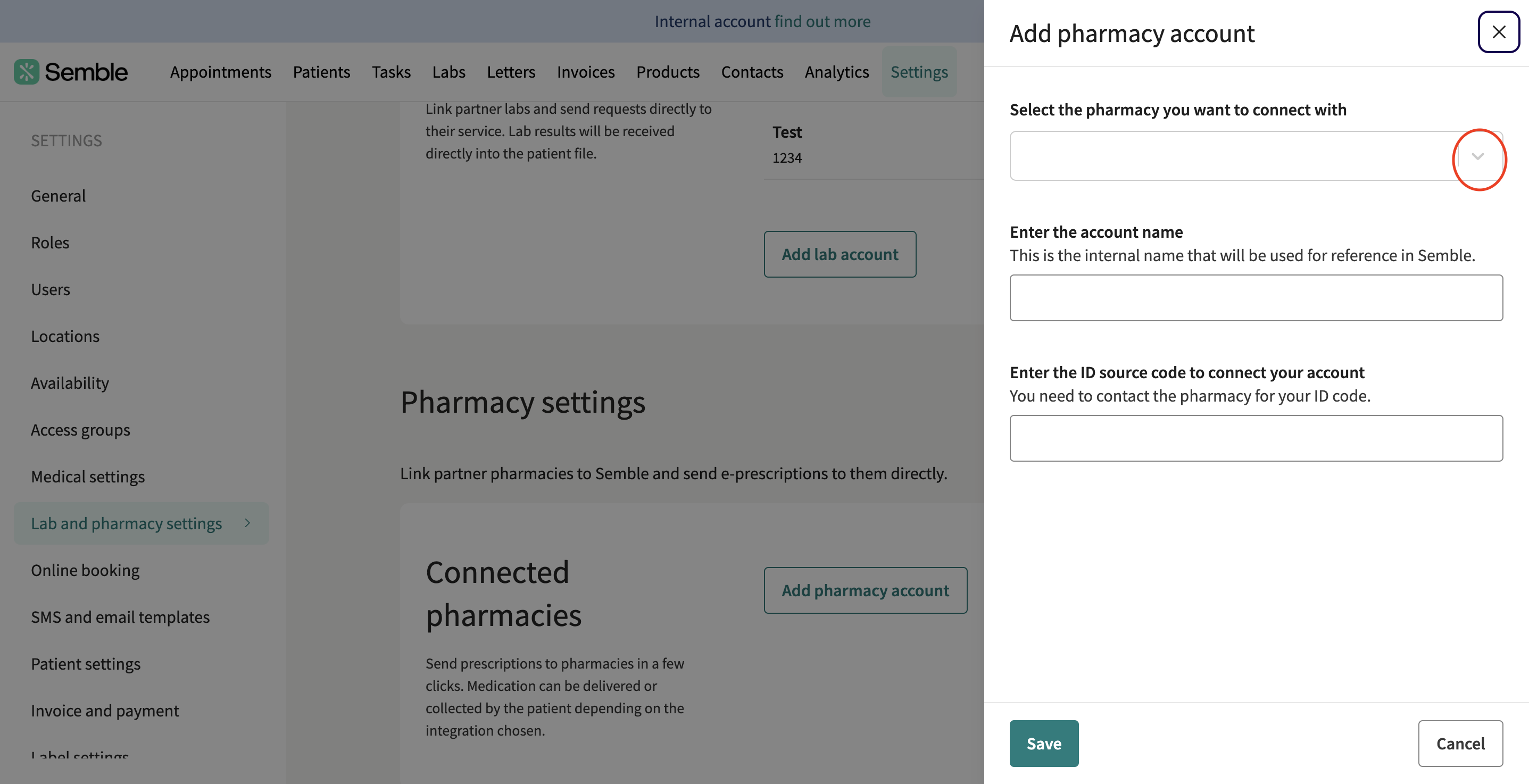Go to Invoice and payment settings
Image resolution: width=1529 pixels, height=784 pixels.
coord(105,711)
